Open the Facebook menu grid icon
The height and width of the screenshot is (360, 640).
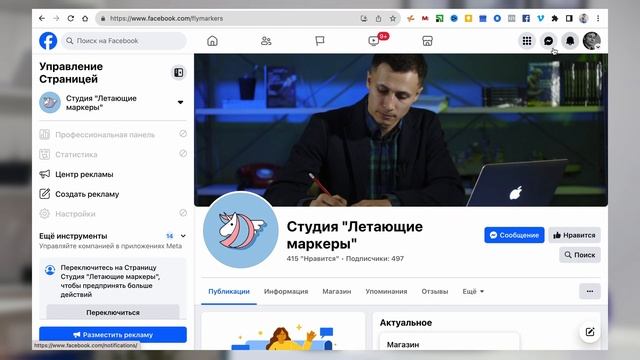tap(527, 41)
